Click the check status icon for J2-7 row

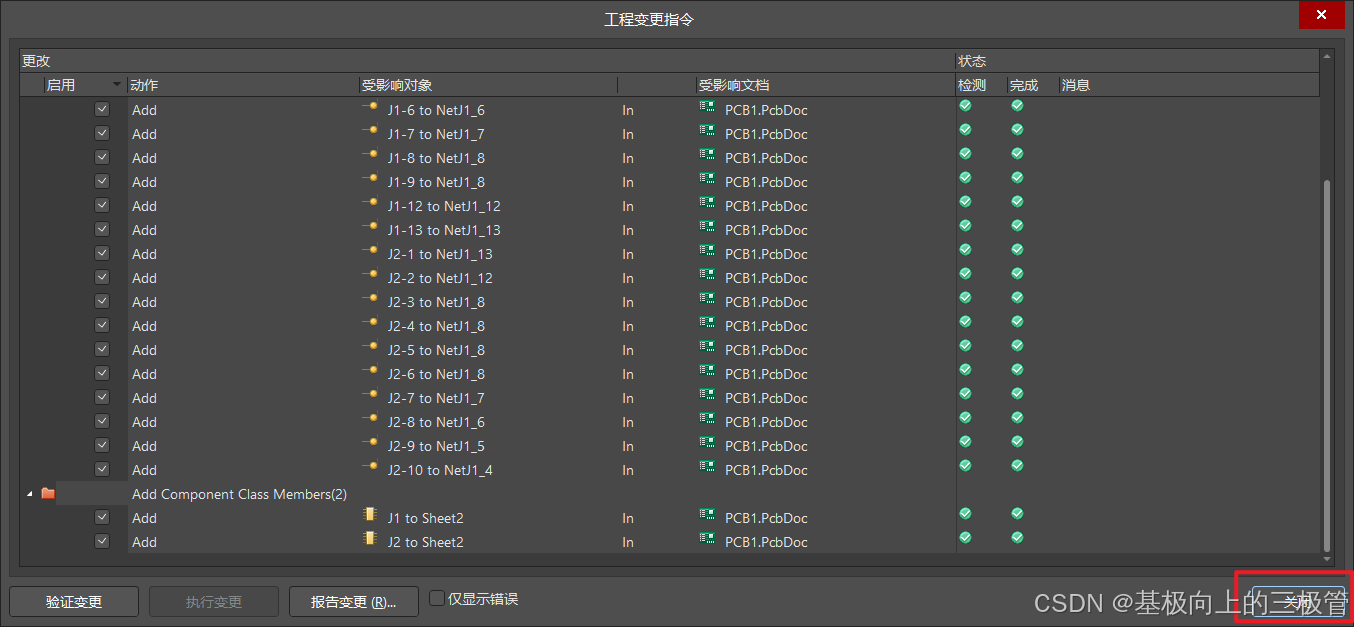(965, 393)
